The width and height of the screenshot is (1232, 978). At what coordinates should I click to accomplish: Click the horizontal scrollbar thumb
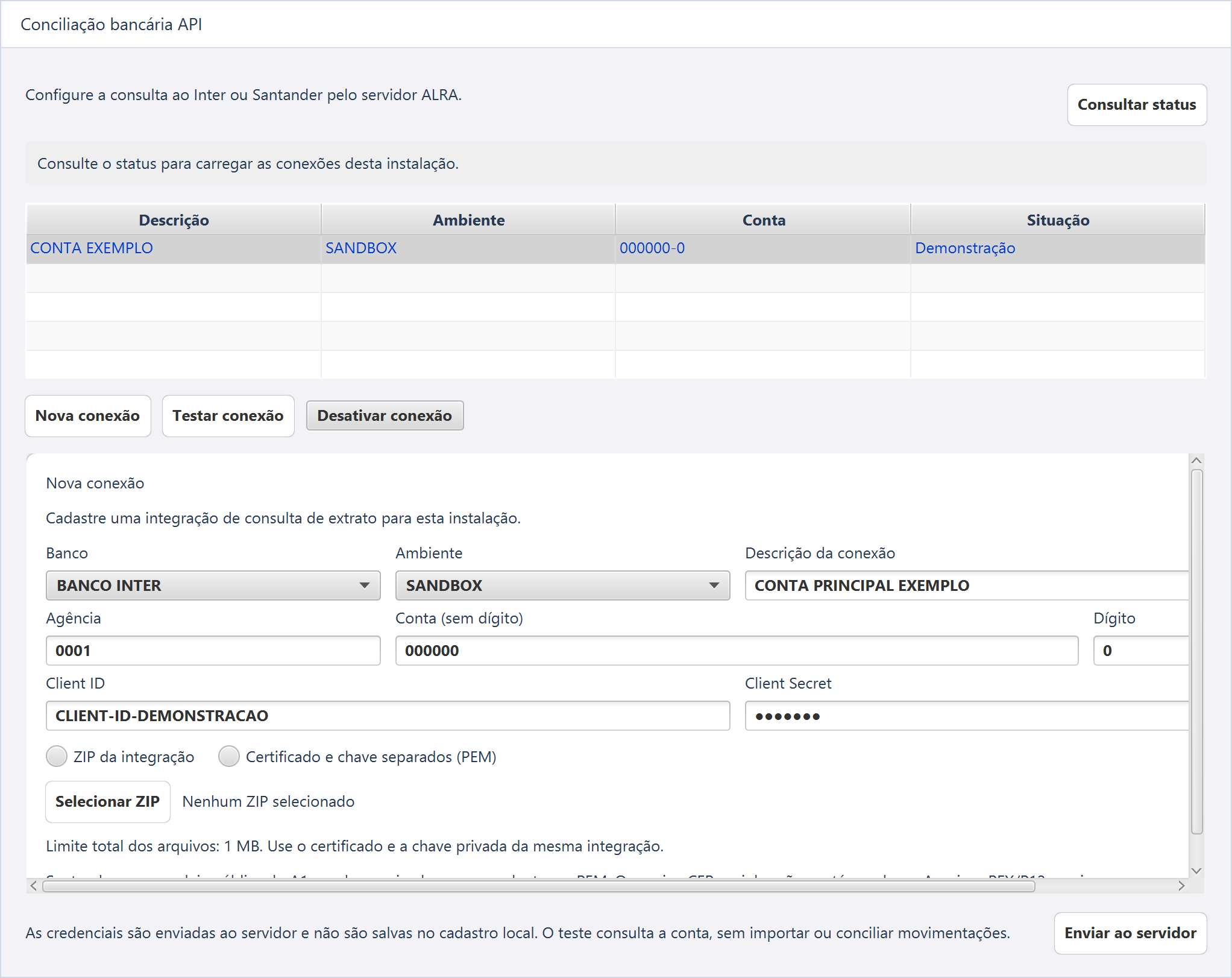pyautogui.click(x=539, y=886)
